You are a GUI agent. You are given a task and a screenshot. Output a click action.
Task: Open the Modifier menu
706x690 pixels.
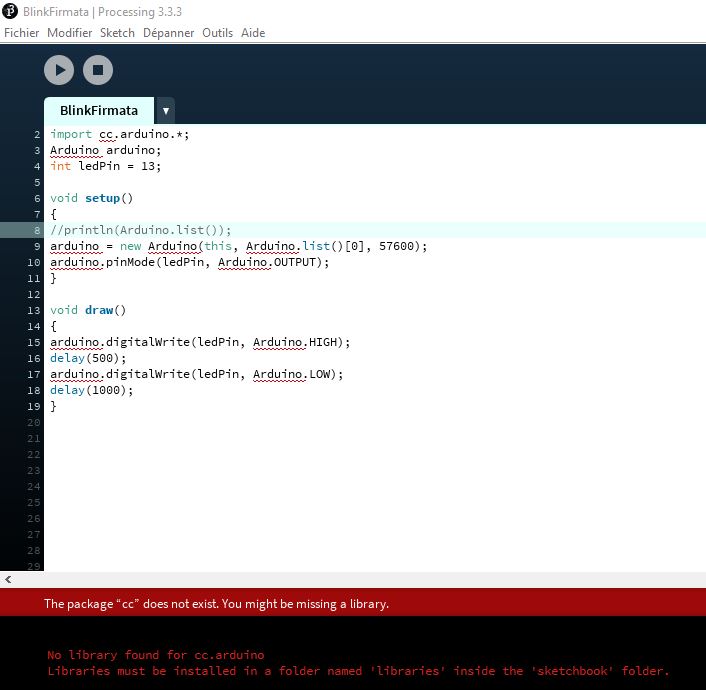tap(69, 33)
